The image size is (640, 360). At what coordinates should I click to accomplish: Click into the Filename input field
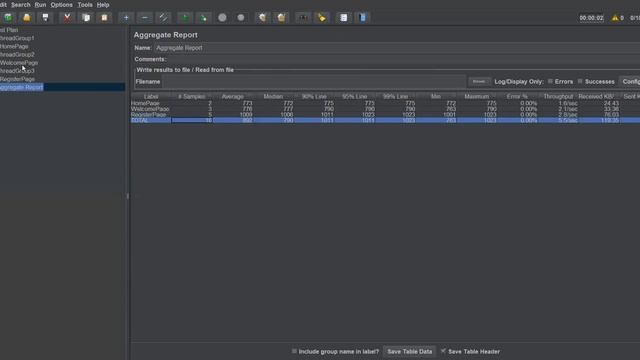pyautogui.click(x=313, y=82)
